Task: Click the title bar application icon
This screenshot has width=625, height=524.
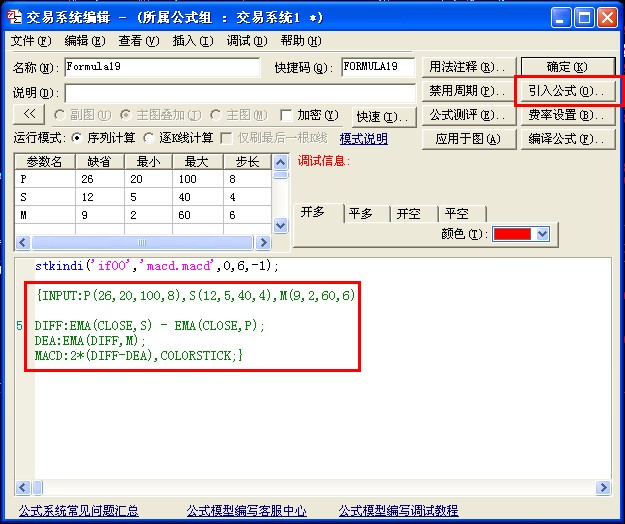Action: 15,17
